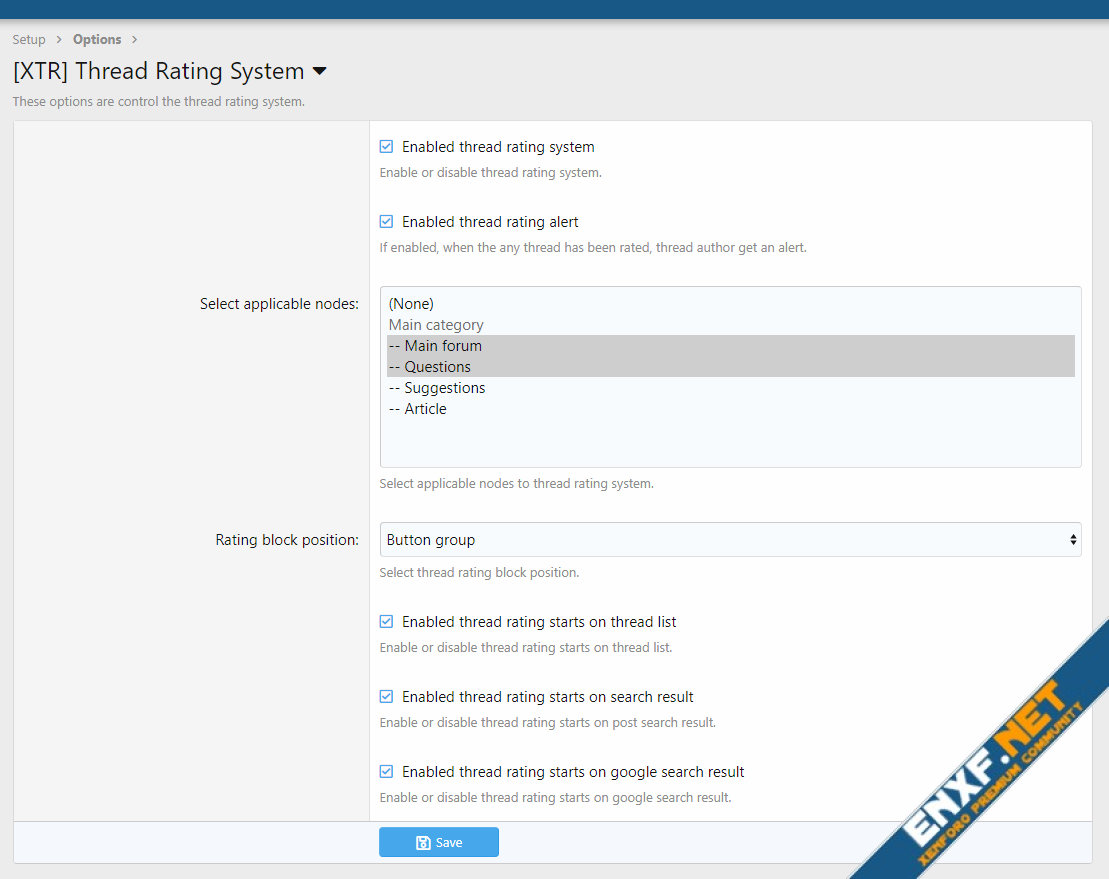Uncheck the Enabled thread rating alert option
1109x879 pixels.
click(387, 222)
